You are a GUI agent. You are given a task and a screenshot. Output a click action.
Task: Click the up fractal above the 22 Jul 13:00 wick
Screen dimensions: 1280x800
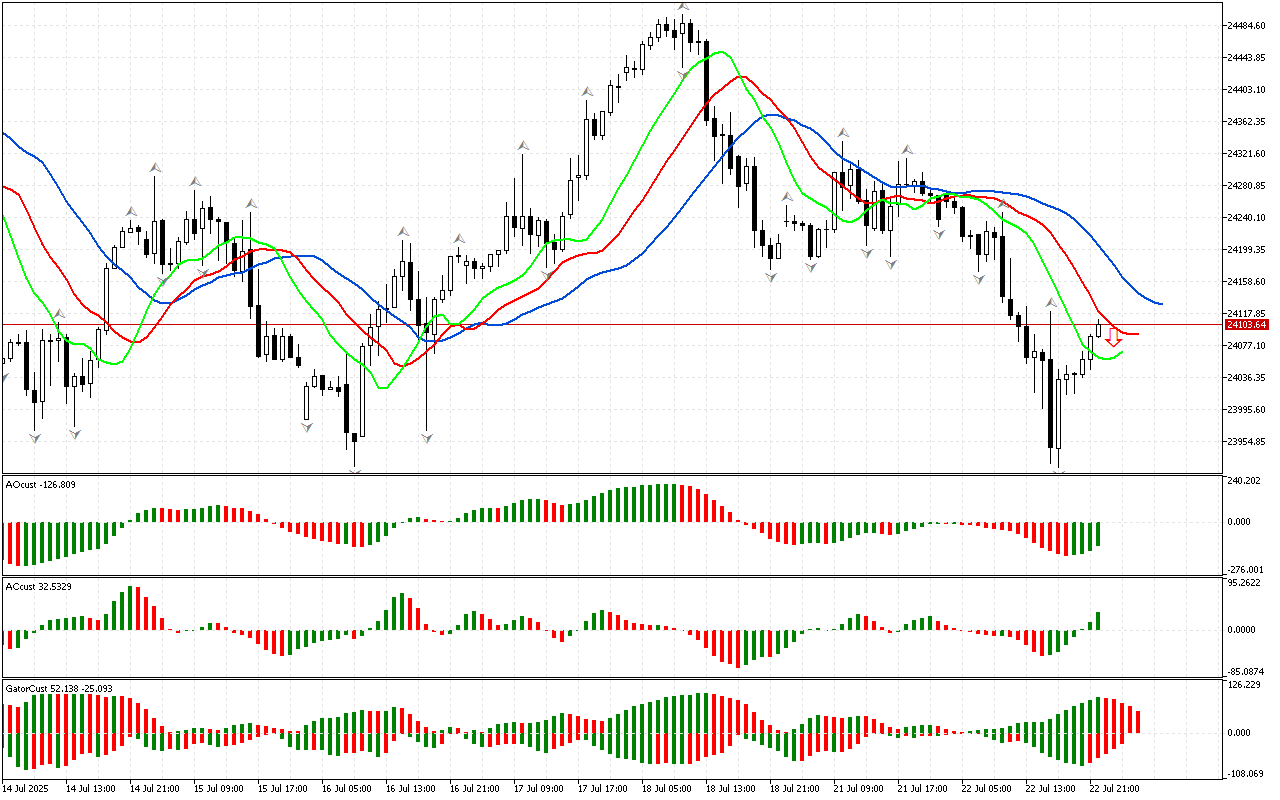(x=1051, y=302)
